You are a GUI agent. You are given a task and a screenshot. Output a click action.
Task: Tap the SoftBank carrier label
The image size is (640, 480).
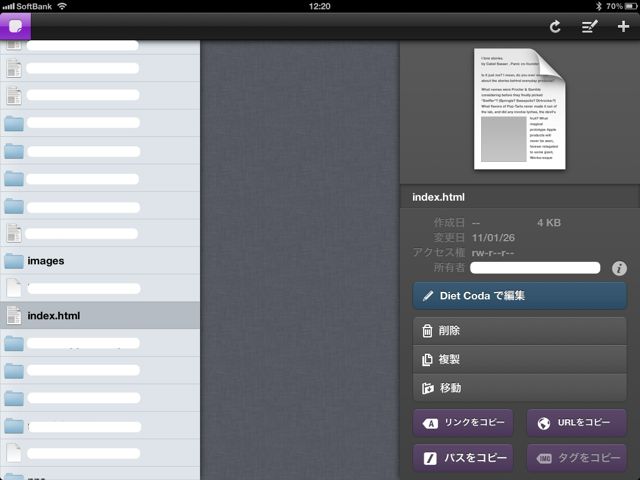click(x=34, y=6)
